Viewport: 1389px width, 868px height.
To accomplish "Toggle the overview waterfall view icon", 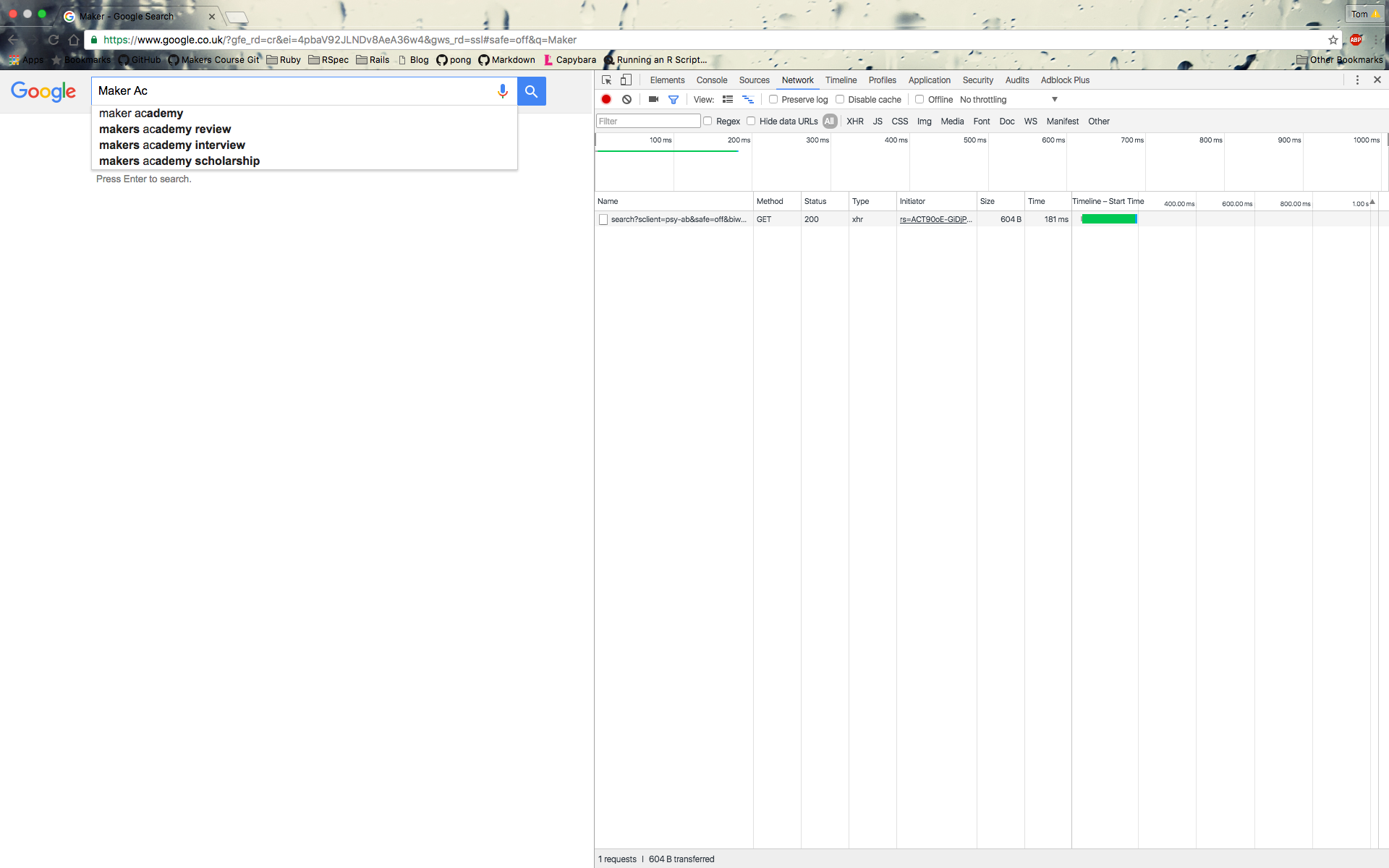I will 748,99.
